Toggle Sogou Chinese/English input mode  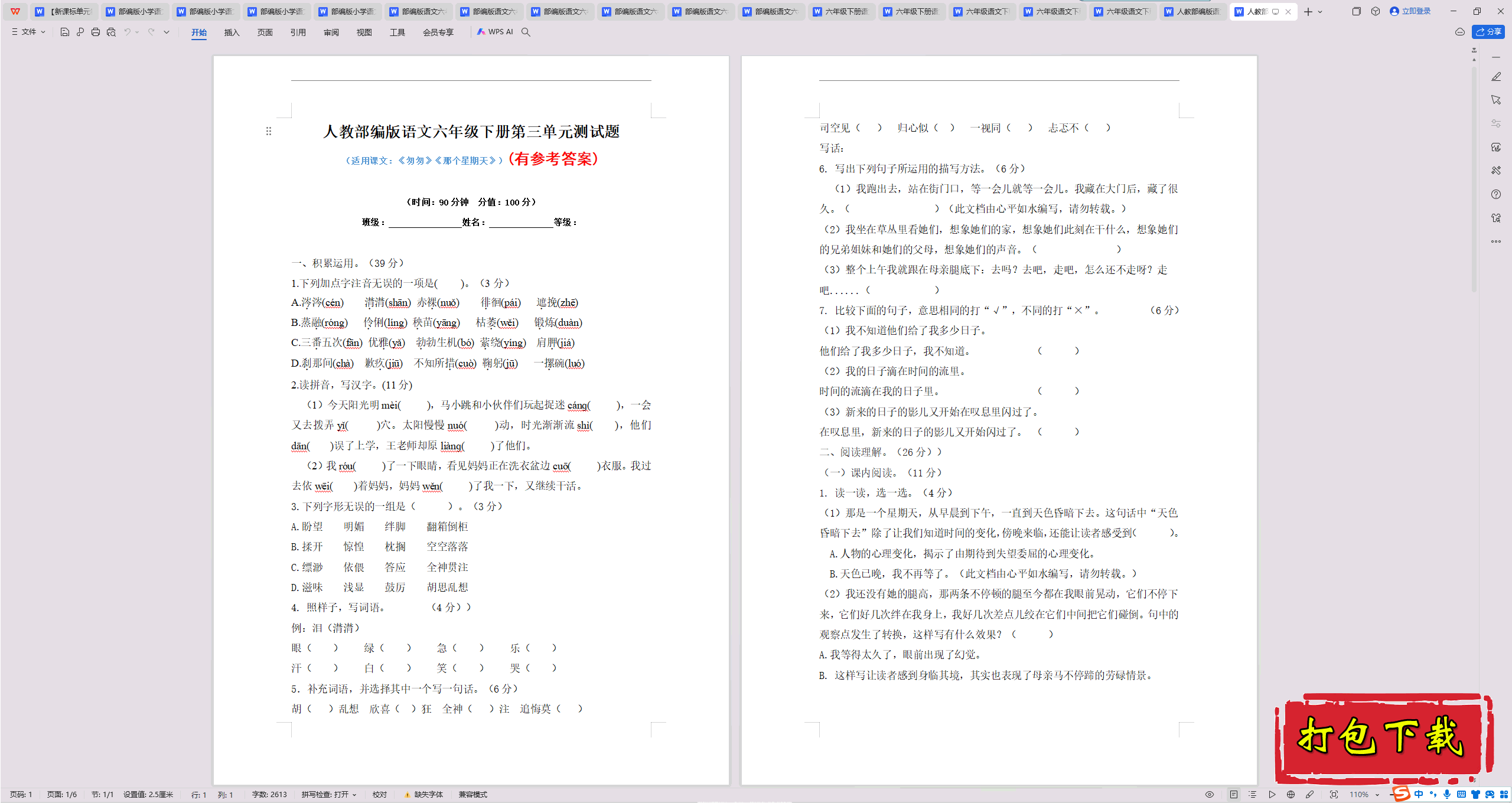(x=1419, y=795)
